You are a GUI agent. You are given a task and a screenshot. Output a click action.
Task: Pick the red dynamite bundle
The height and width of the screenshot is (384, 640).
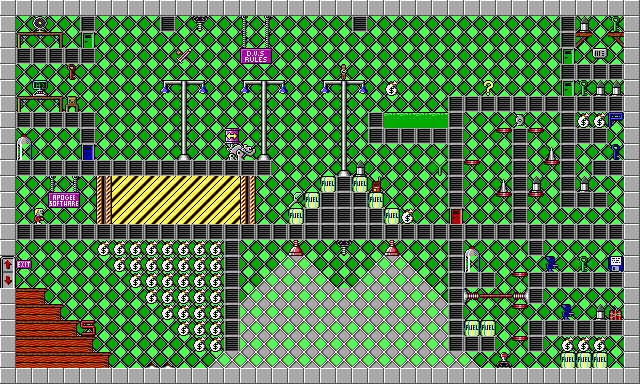(x=616, y=315)
